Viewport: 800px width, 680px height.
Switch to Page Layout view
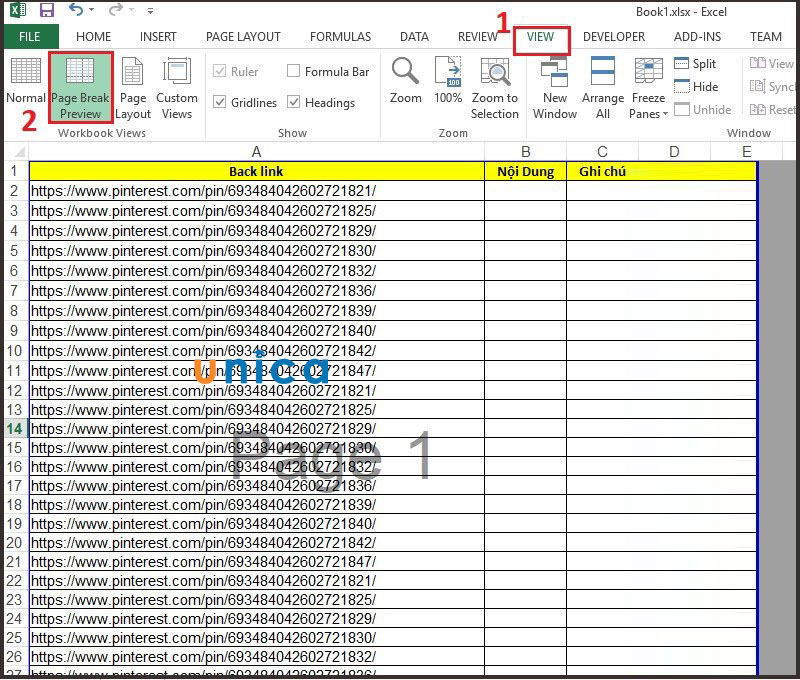point(133,87)
